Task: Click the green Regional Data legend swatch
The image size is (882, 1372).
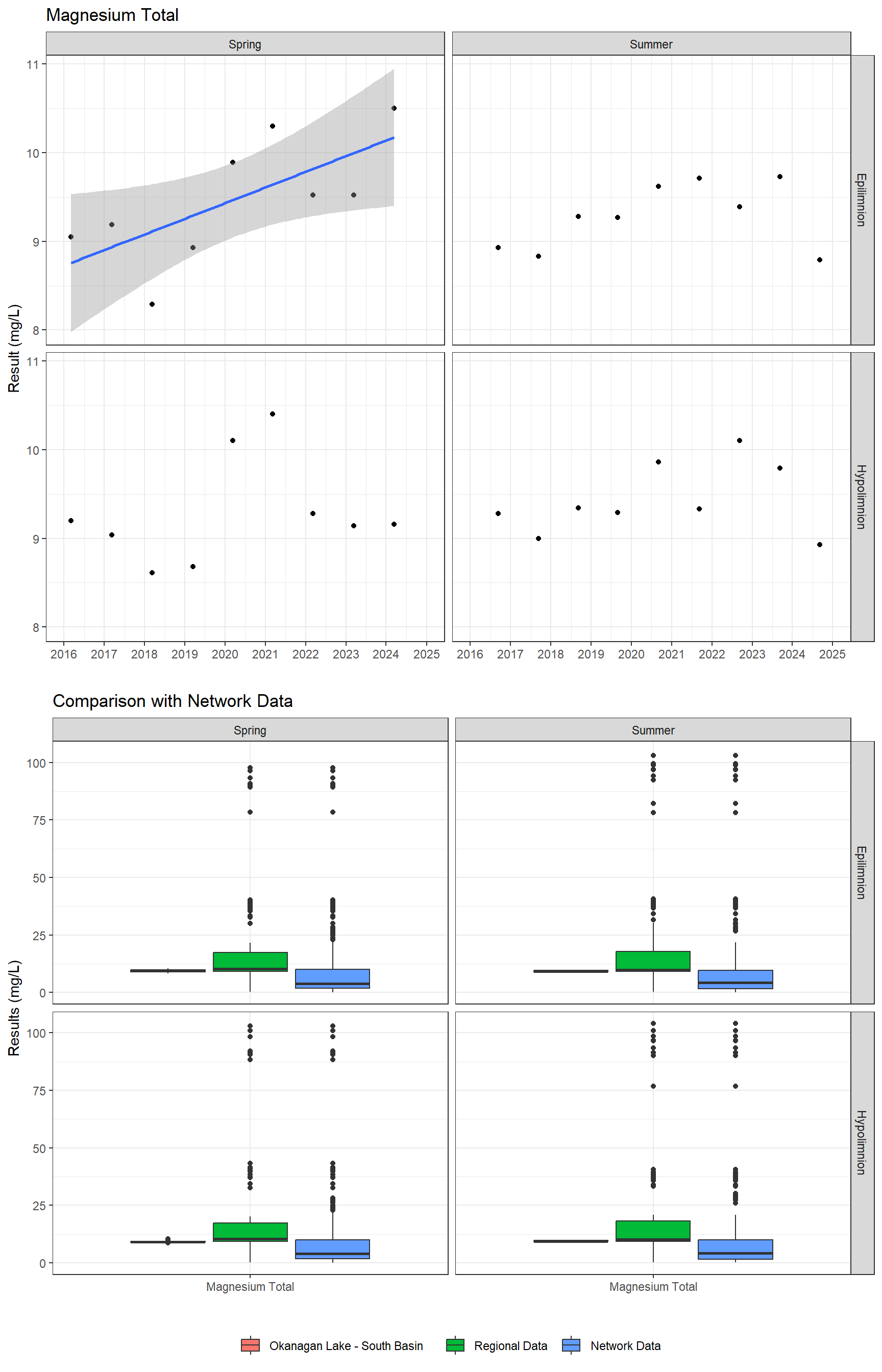Action: [455, 1345]
